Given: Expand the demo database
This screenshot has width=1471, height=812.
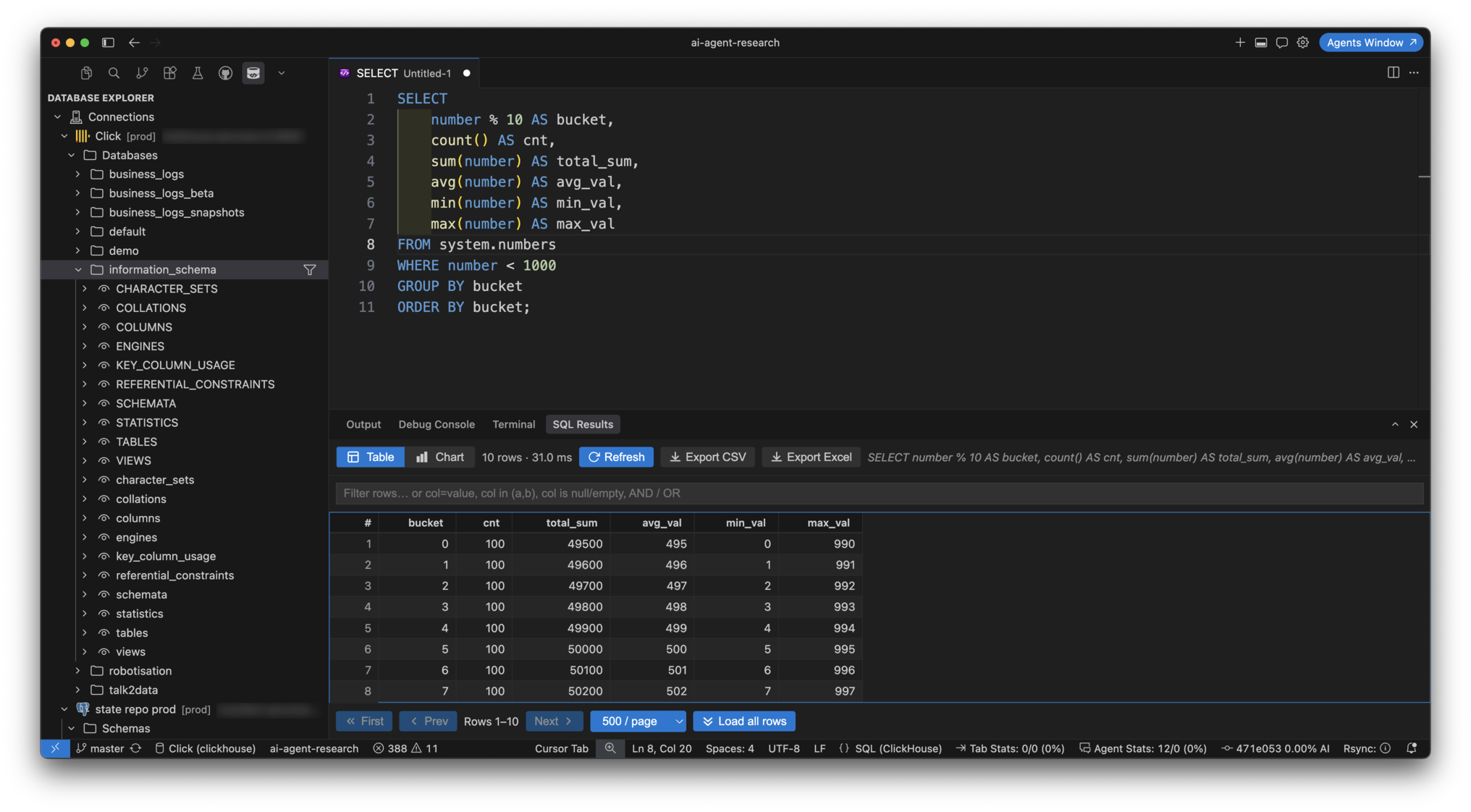Looking at the screenshot, I should click(x=78, y=250).
